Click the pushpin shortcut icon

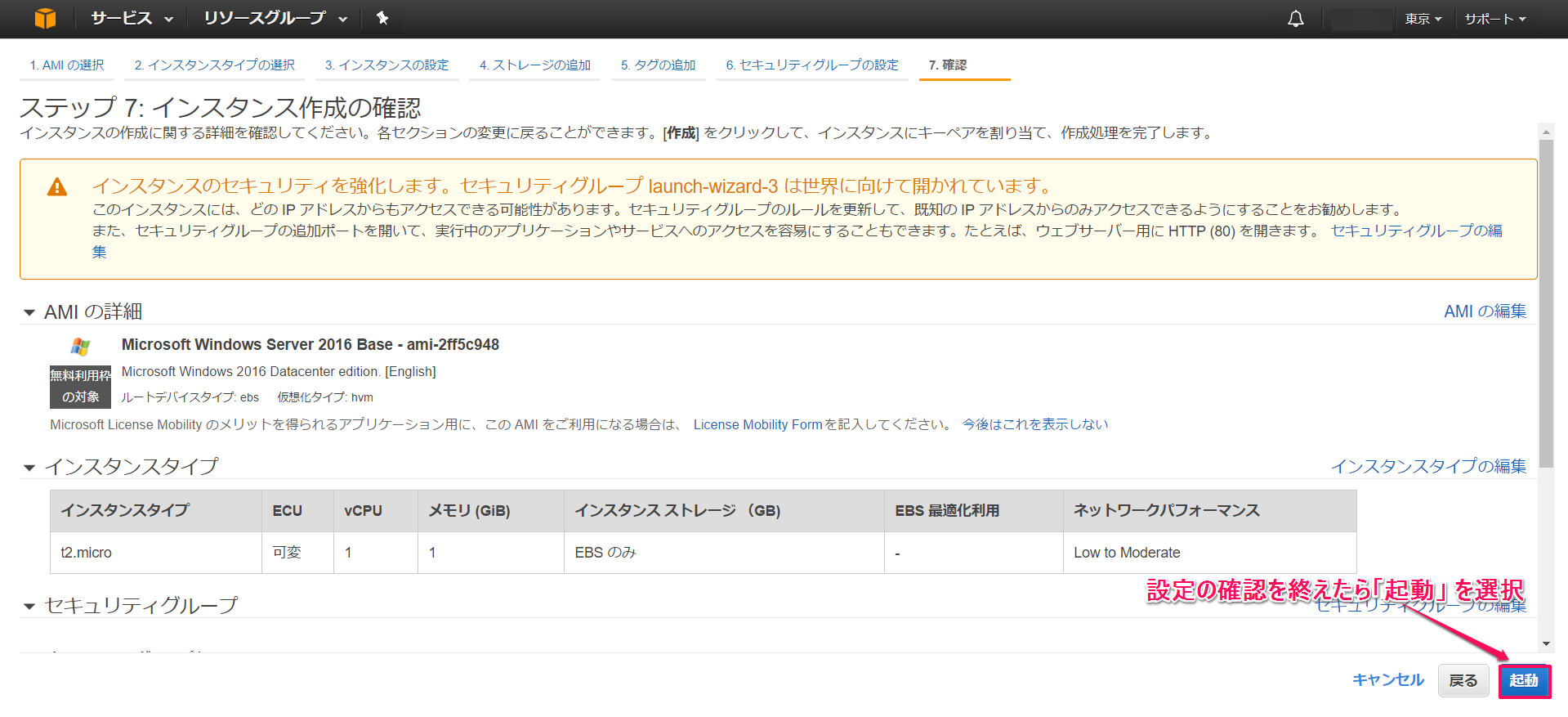[382, 18]
